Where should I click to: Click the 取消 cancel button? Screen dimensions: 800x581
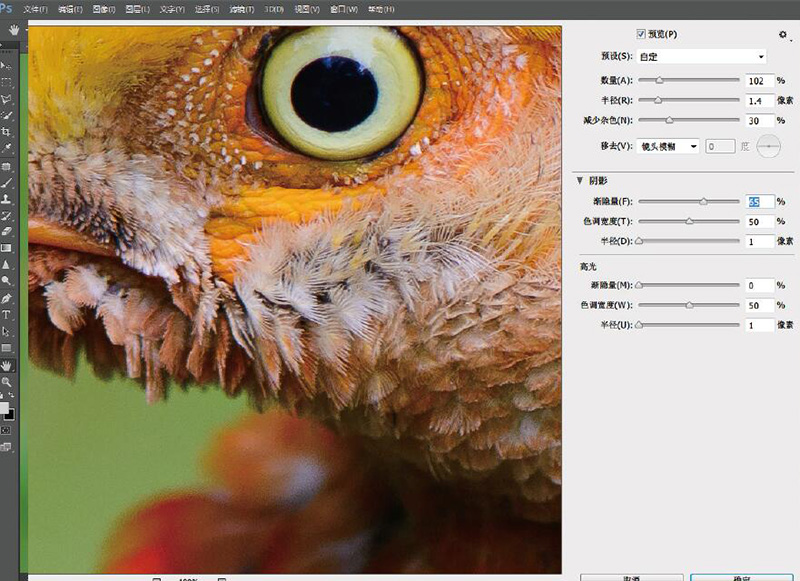[x=632, y=577]
